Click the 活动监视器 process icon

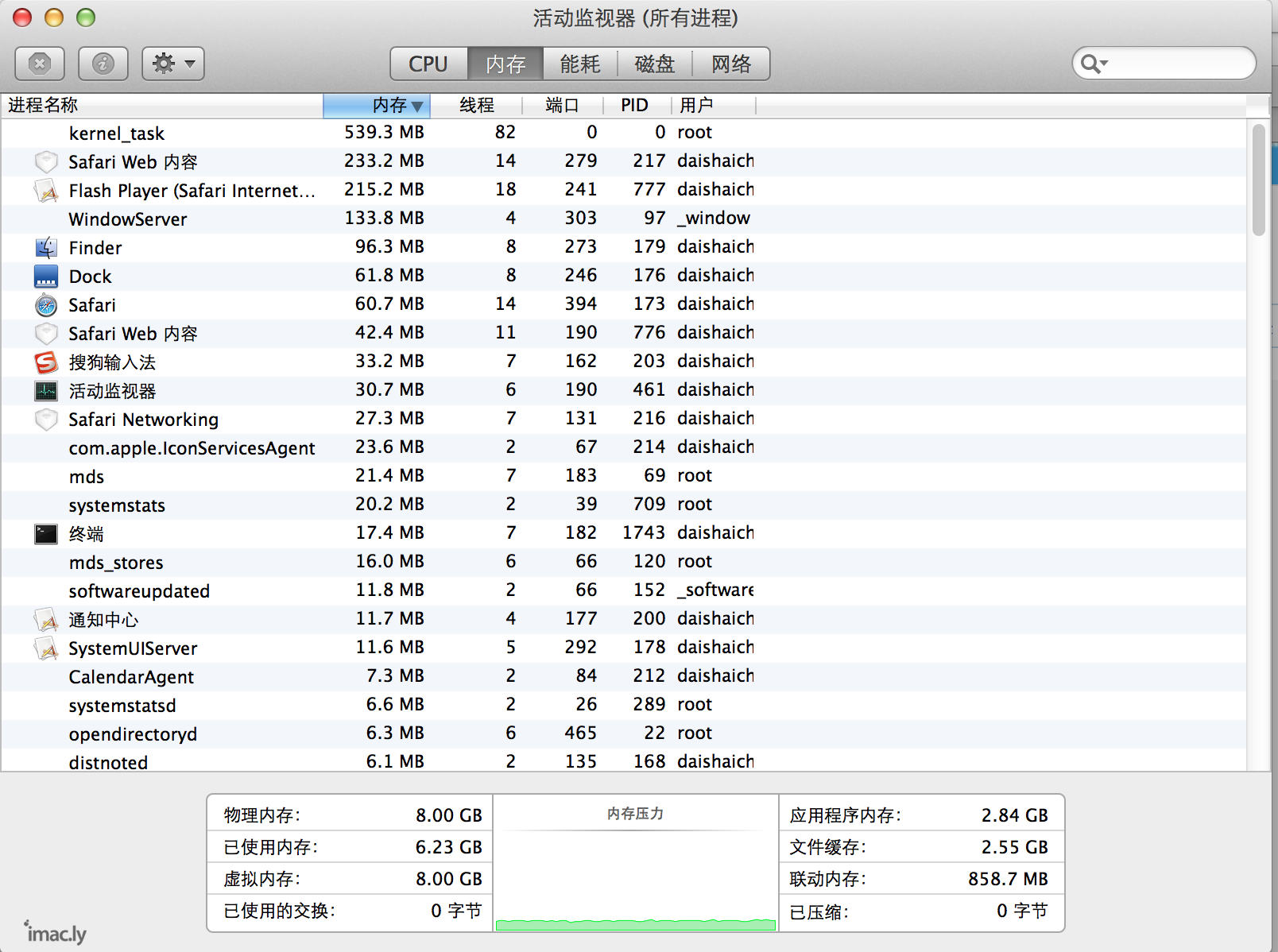[x=46, y=391]
